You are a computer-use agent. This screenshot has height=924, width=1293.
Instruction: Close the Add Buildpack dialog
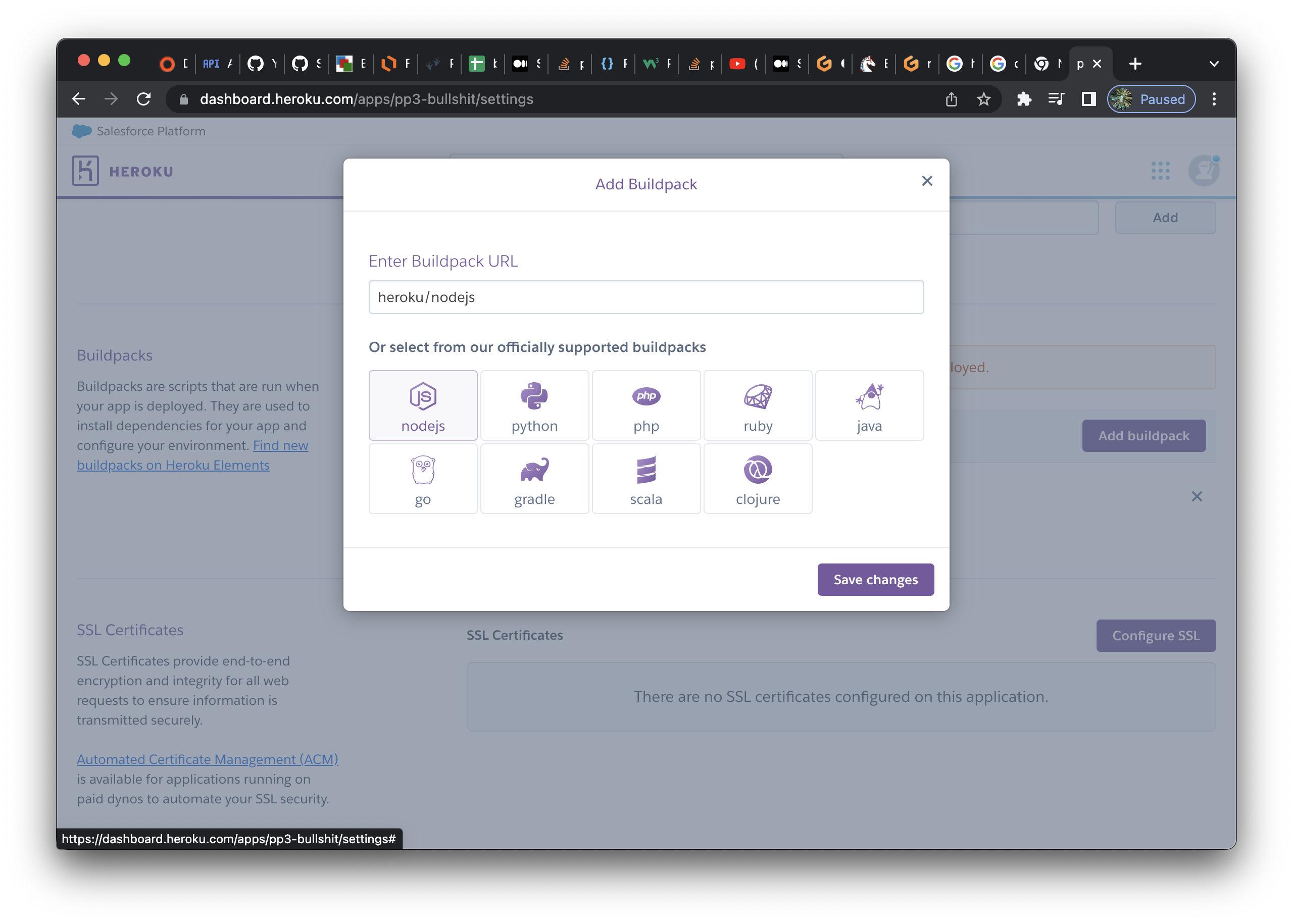(x=926, y=181)
